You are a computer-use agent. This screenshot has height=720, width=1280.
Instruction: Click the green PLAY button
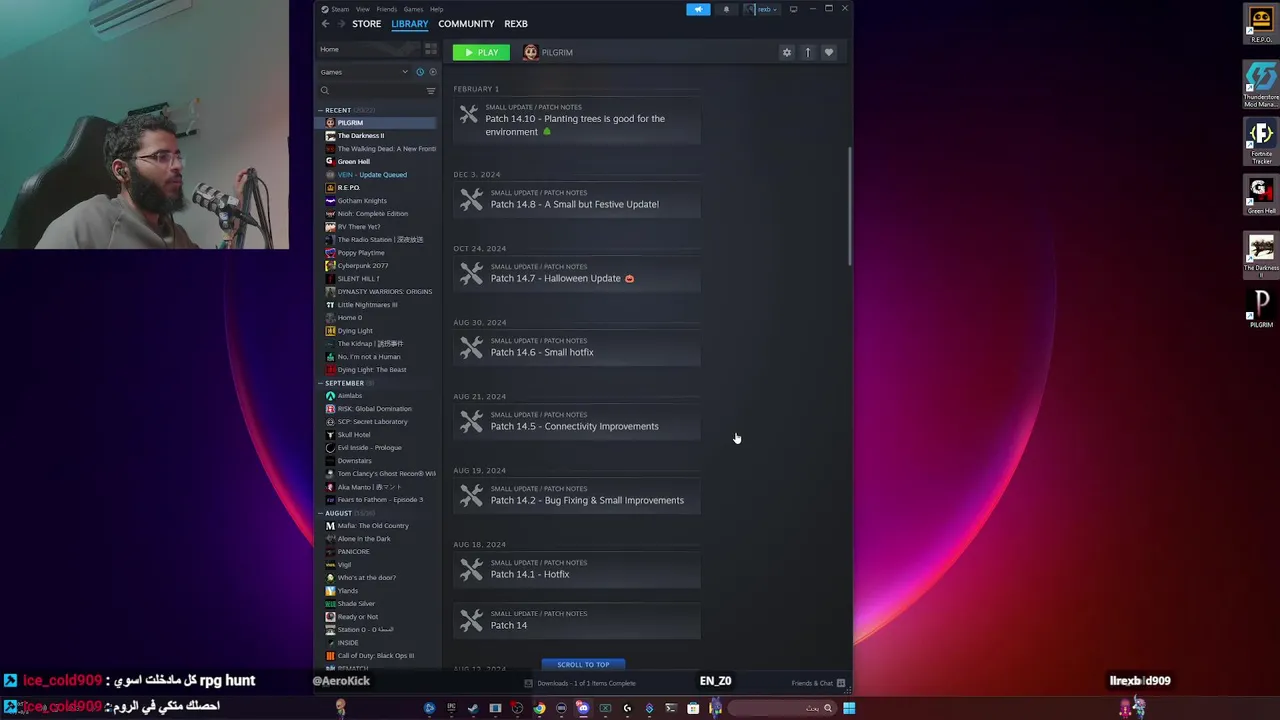(481, 52)
